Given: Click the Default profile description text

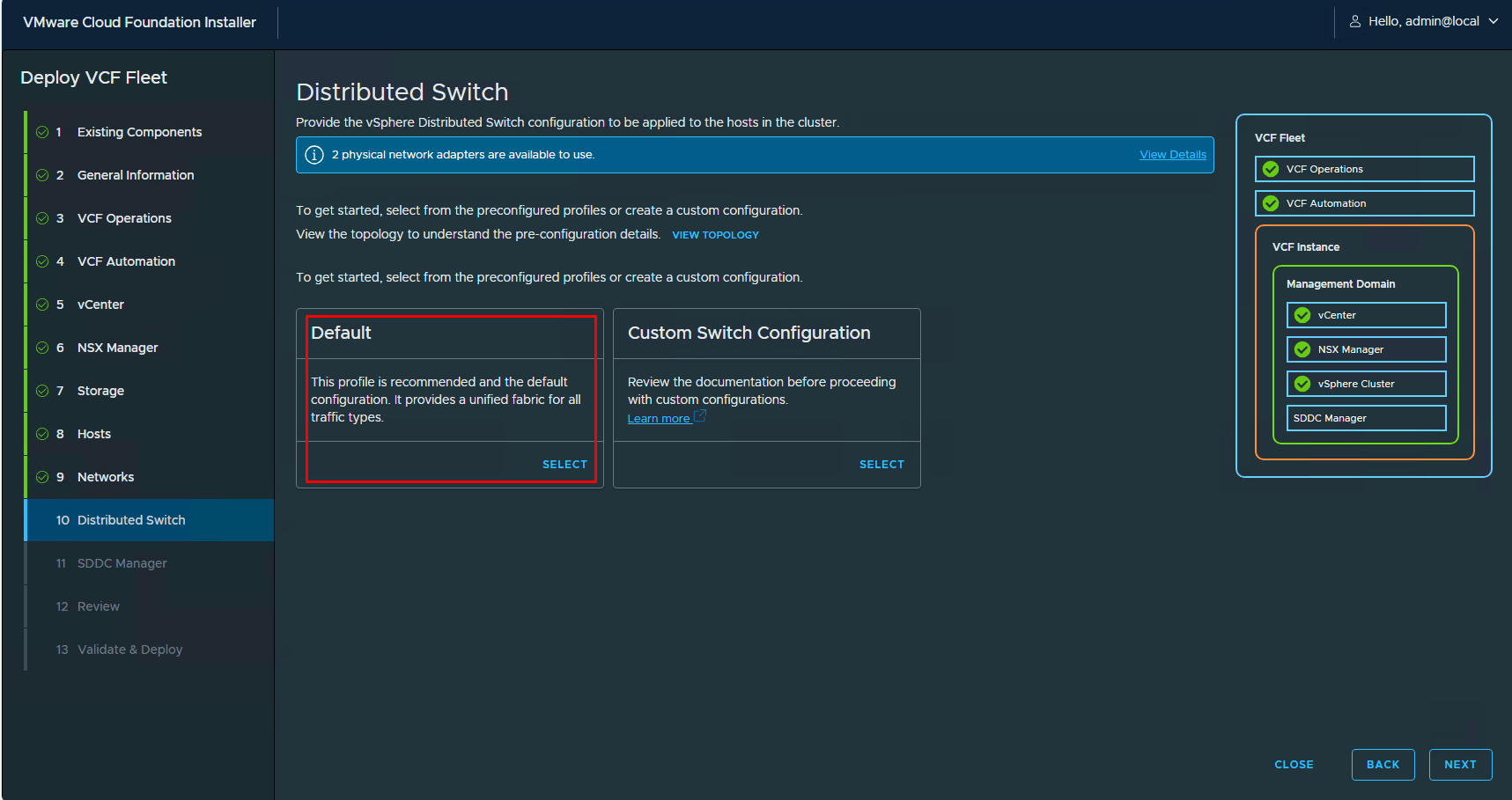Looking at the screenshot, I should coord(446,400).
